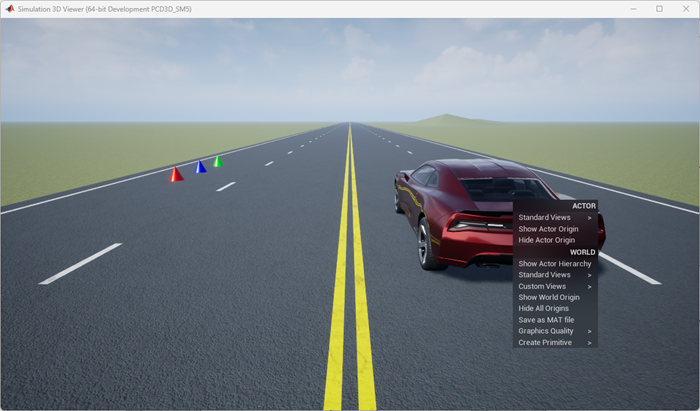Select Show World Origin entry
This screenshot has width=700, height=411.
555,297
